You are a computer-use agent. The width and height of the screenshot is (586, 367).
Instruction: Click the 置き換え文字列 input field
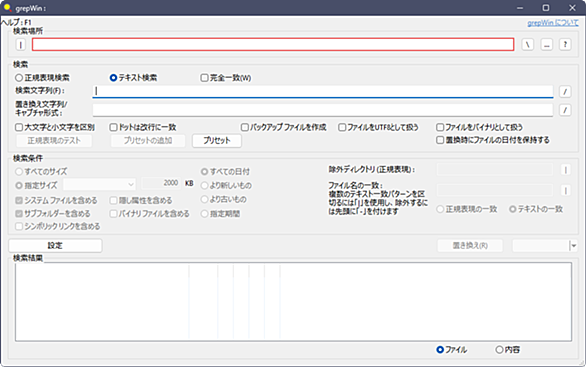click(x=323, y=110)
